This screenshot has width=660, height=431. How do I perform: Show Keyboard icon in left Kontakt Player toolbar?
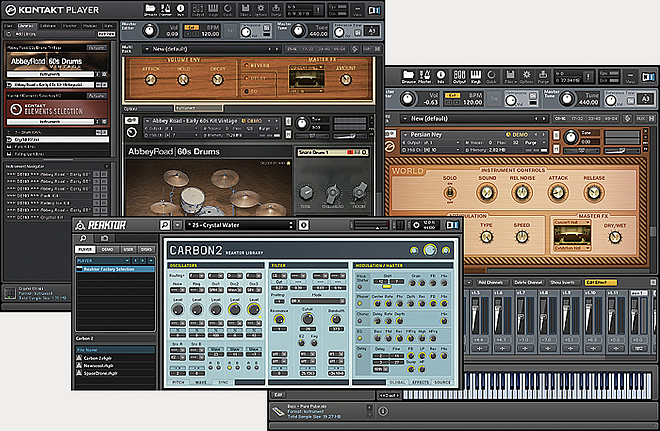(x=213, y=10)
